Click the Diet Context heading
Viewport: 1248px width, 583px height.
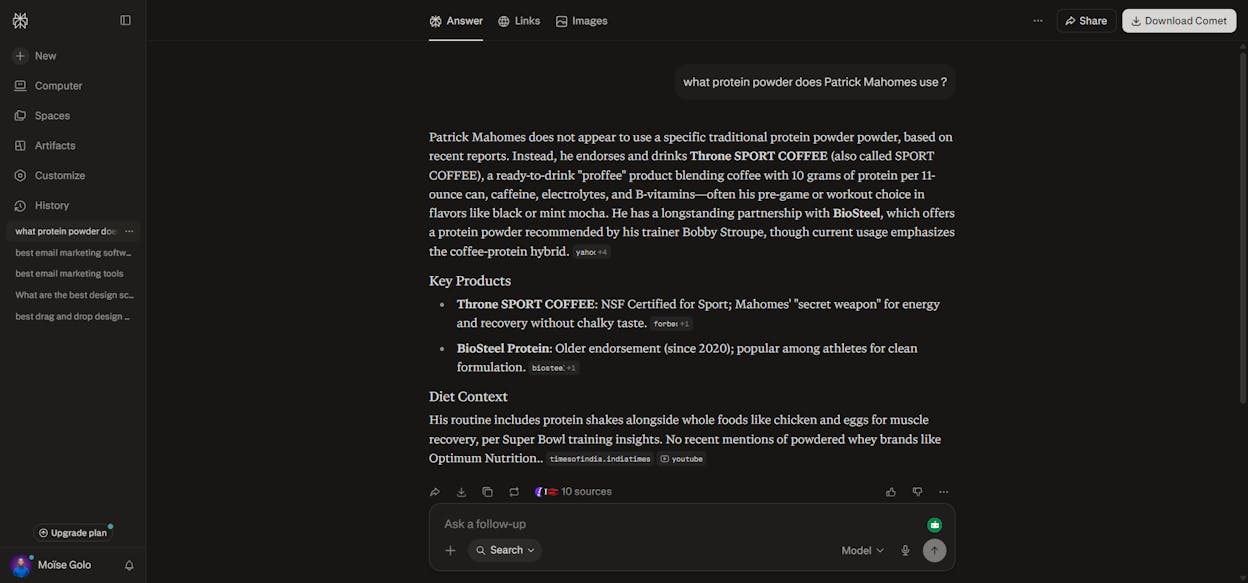click(468, 397)
